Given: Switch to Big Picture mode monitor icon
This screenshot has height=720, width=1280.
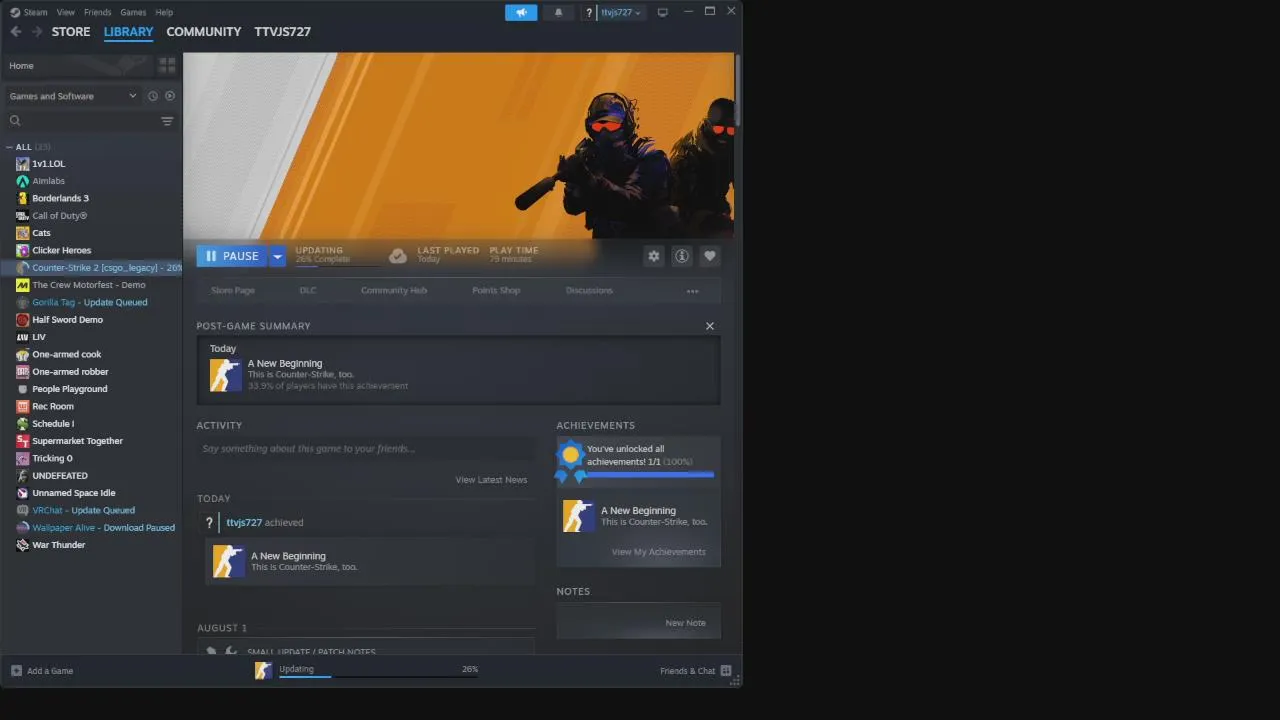Looking at the screenshot, I should click(x=662, y=12).
